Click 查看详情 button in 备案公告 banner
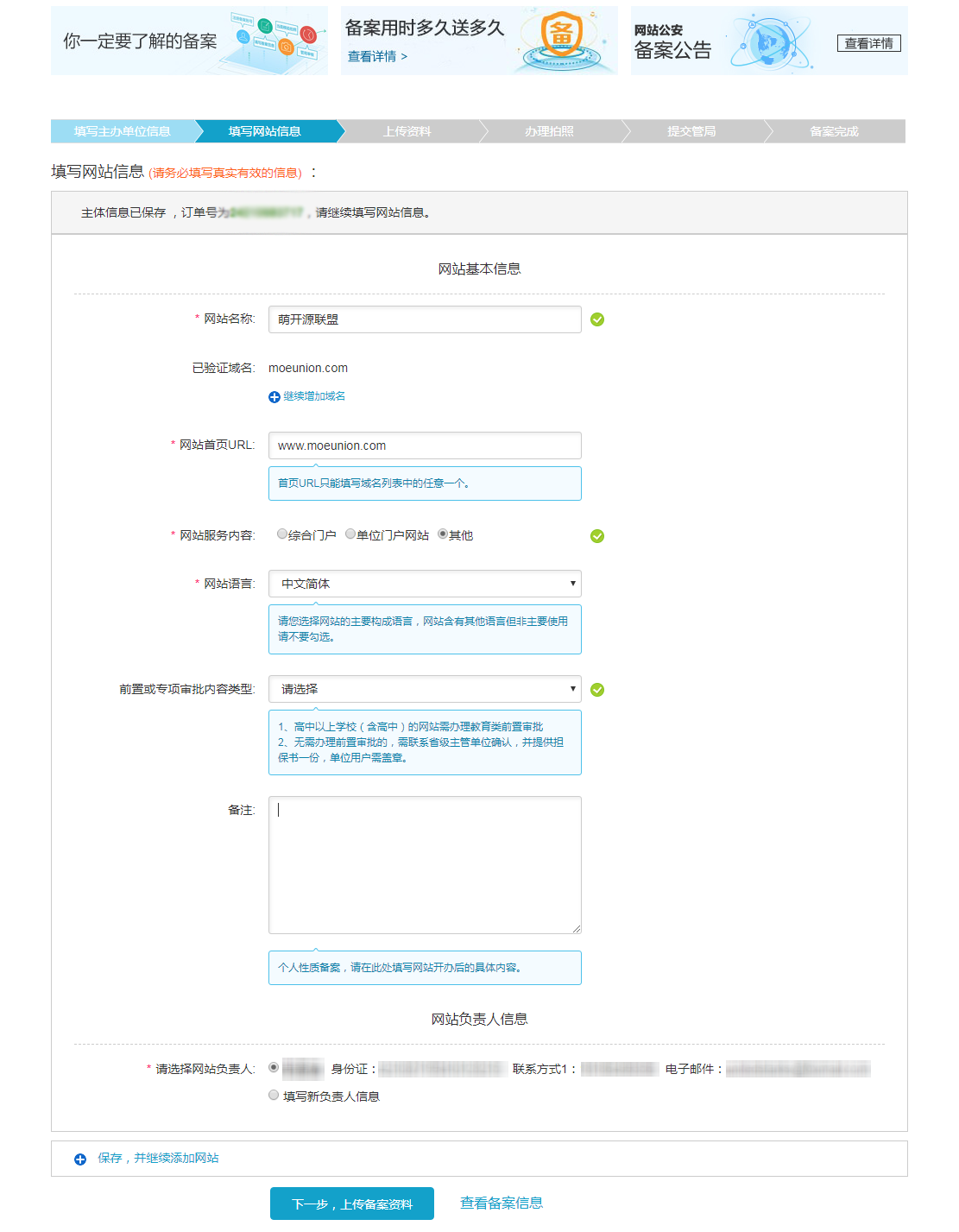The image size is (959, 1232). coord(868,43)
